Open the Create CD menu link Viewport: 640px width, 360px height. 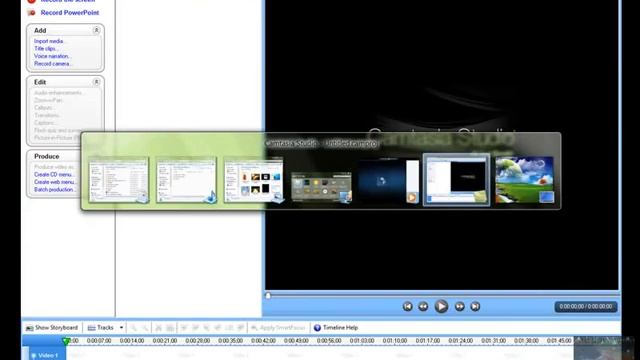[54, 174]
